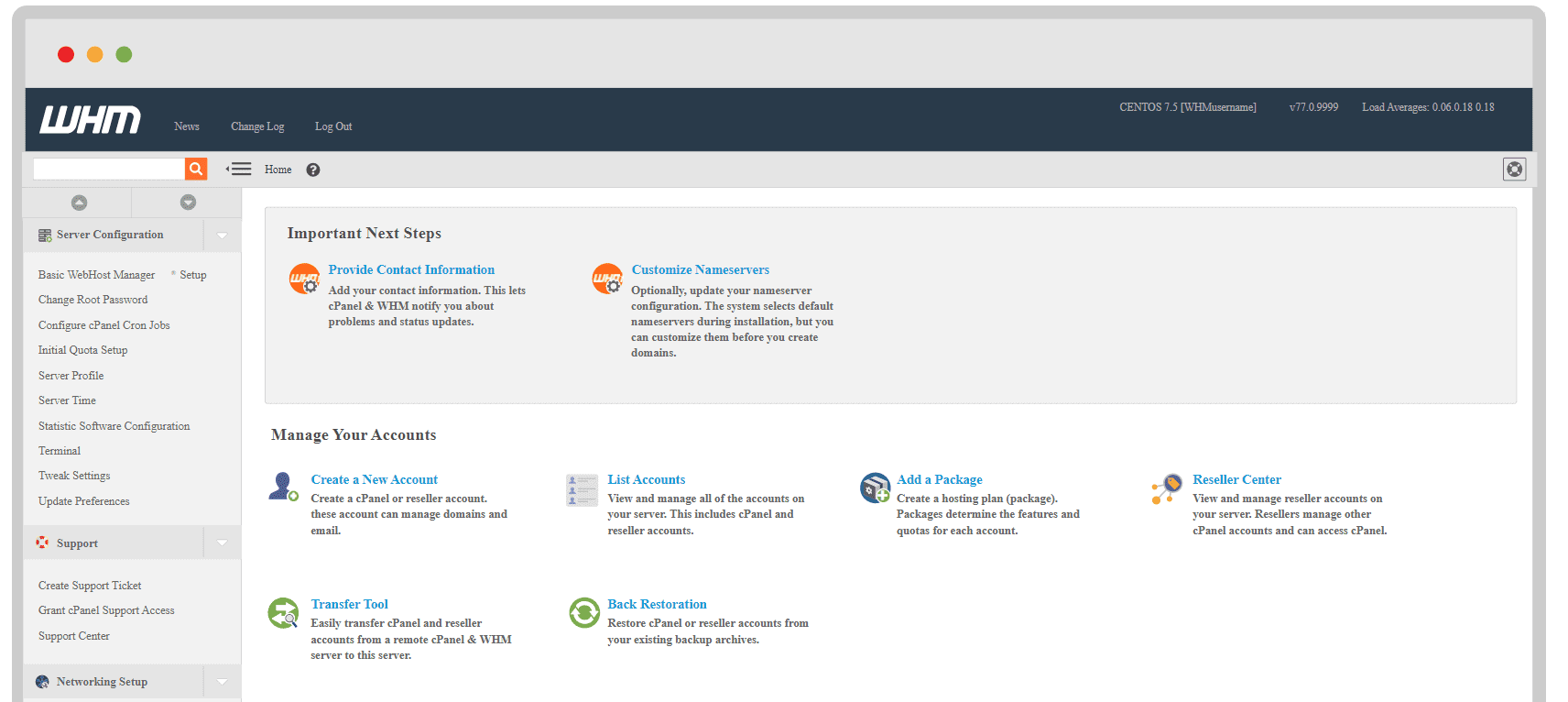Collapse all sidebar sections with up arrow
This screenshot has height=702, width=1568.
79,203
